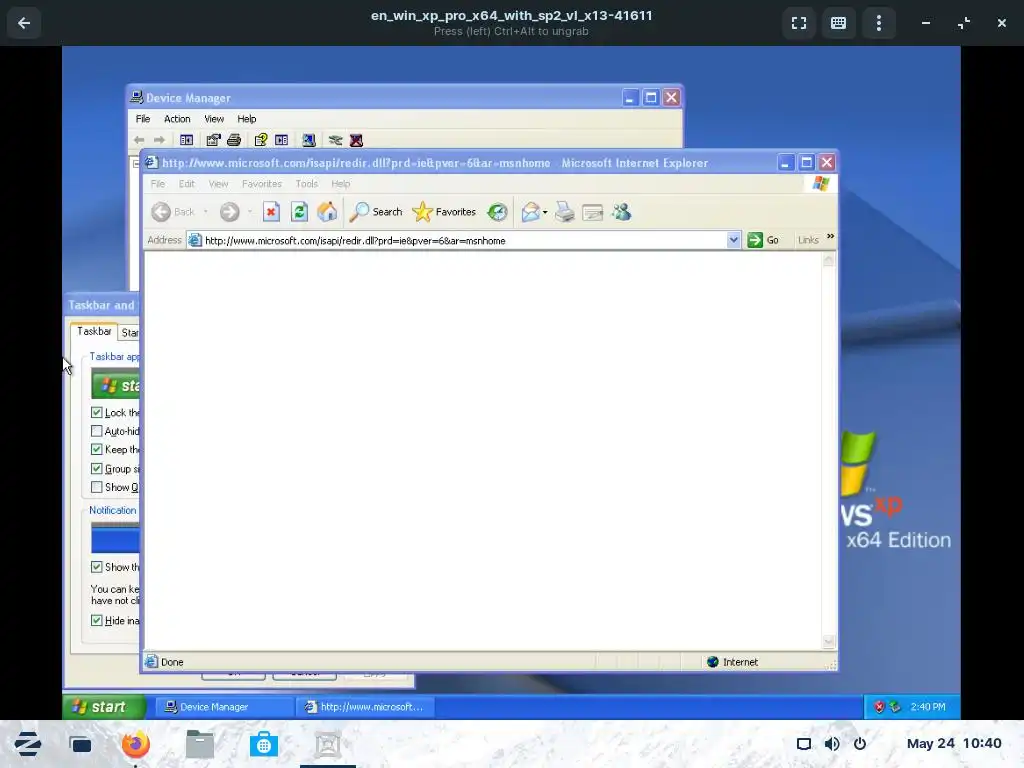The width and height of the screenshot is (1024, 768).
Task: Select the Taskbar tab in properties dialog
Action: tap(94, 331)
